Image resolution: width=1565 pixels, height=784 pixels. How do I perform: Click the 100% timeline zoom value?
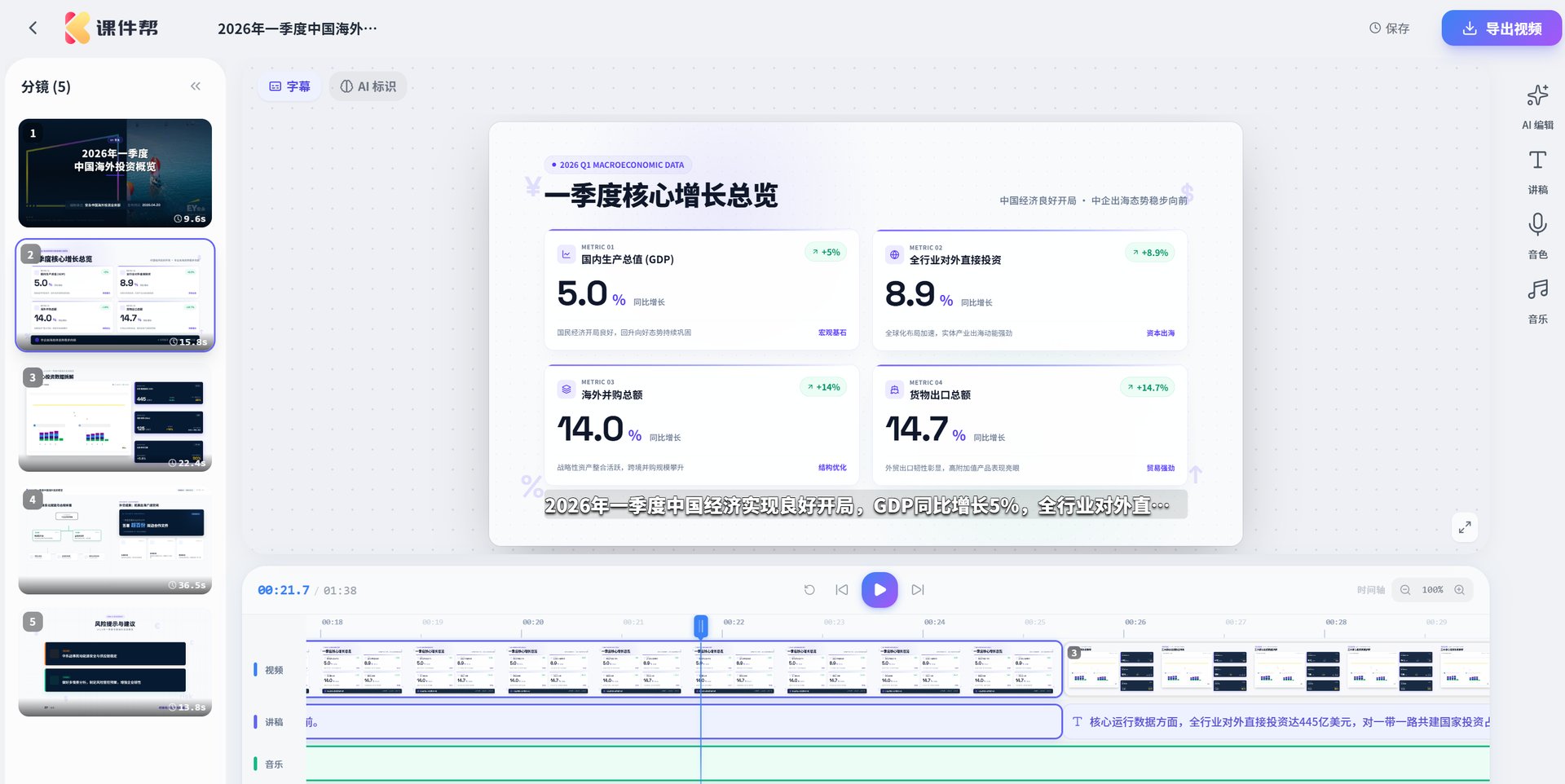1432,590
